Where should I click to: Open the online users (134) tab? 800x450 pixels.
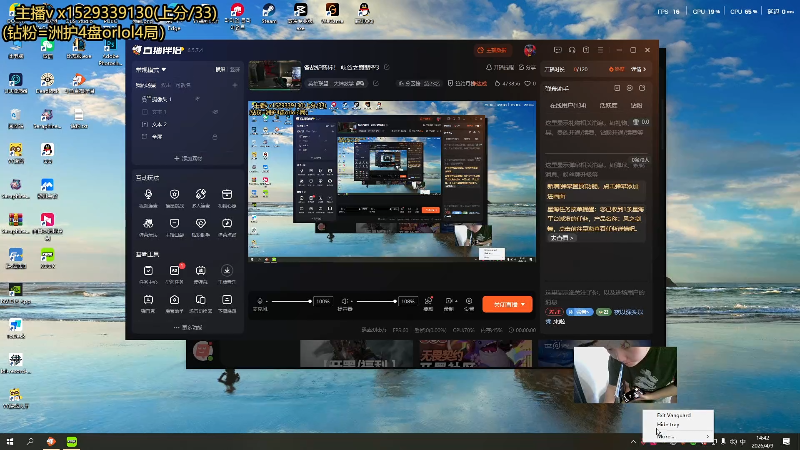click(x=568, y=106)
